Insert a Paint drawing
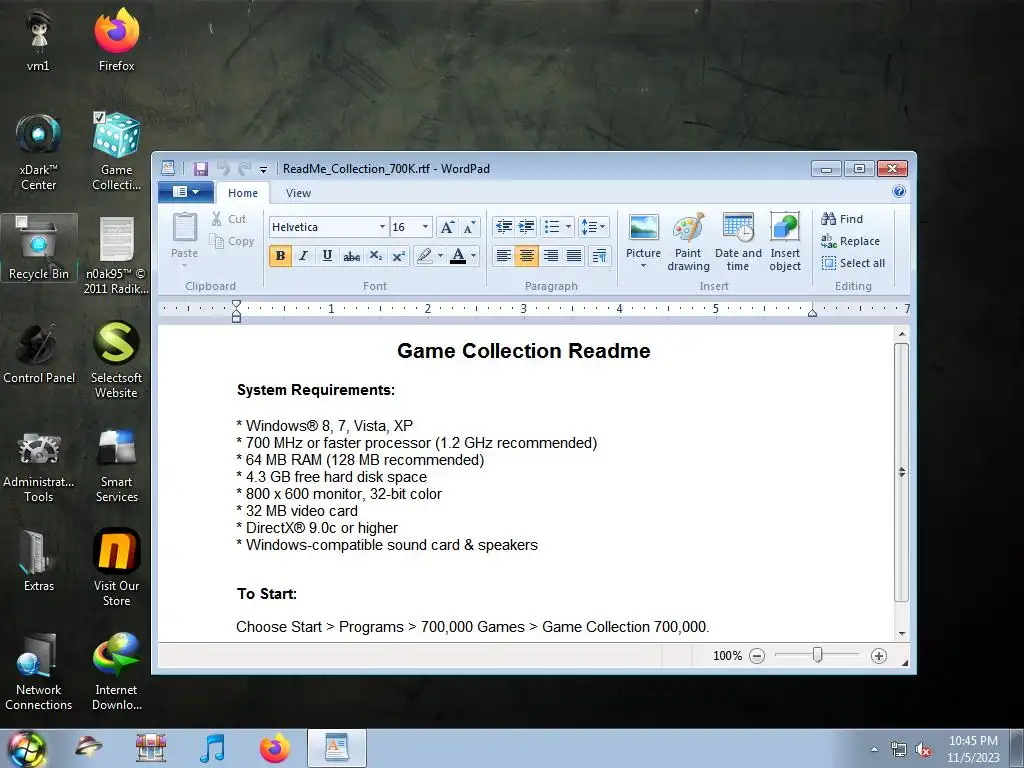1024x768 pixels. pyautogui.click(x=688, y=241)
